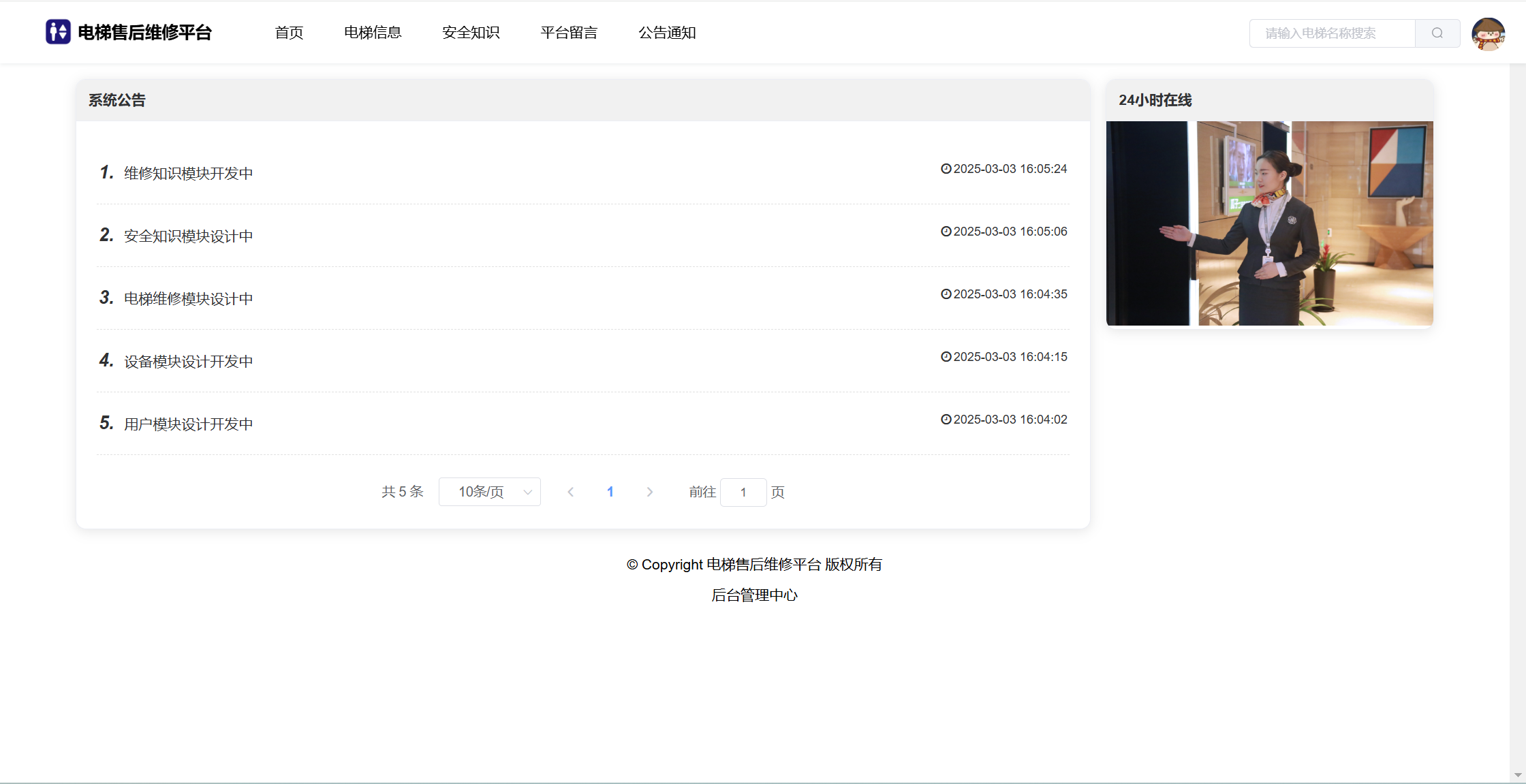Click clock icon beside 16:04:02 timestamp
1526x784 pixels.
coord(946,420)
